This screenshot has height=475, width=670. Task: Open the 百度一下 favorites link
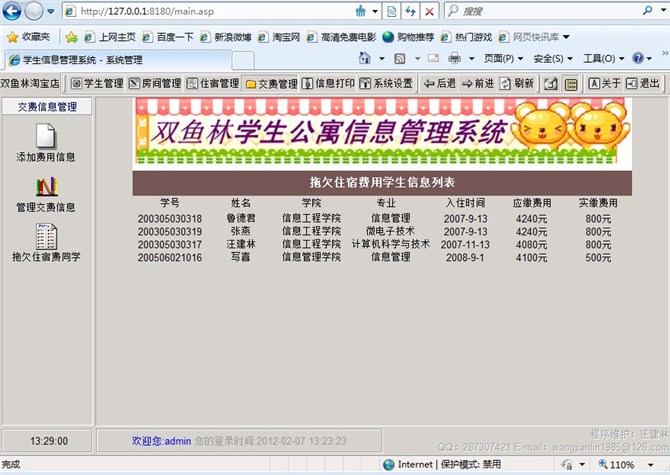(x=168, y=38)
